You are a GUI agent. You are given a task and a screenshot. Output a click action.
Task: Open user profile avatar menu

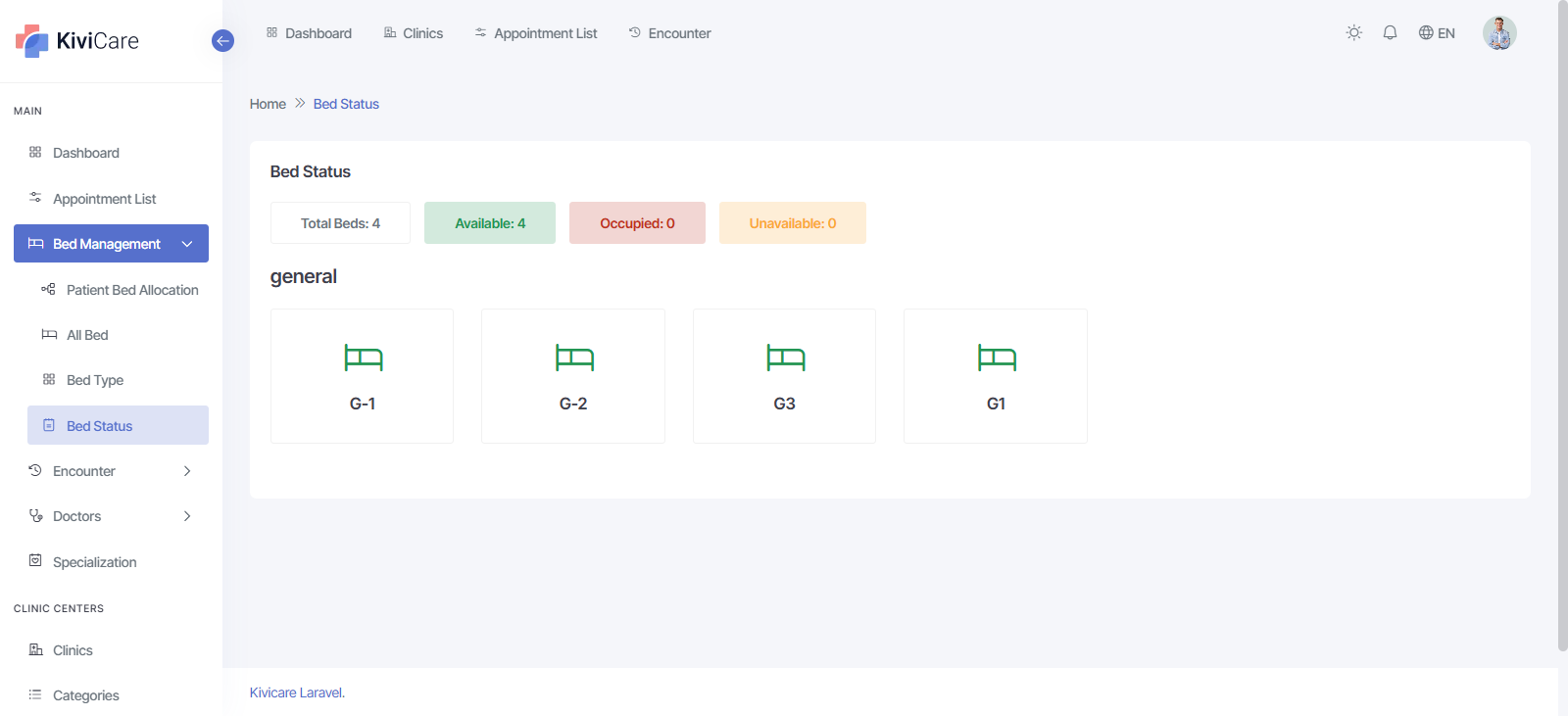pyautogui.click(x=1498, y=33)
